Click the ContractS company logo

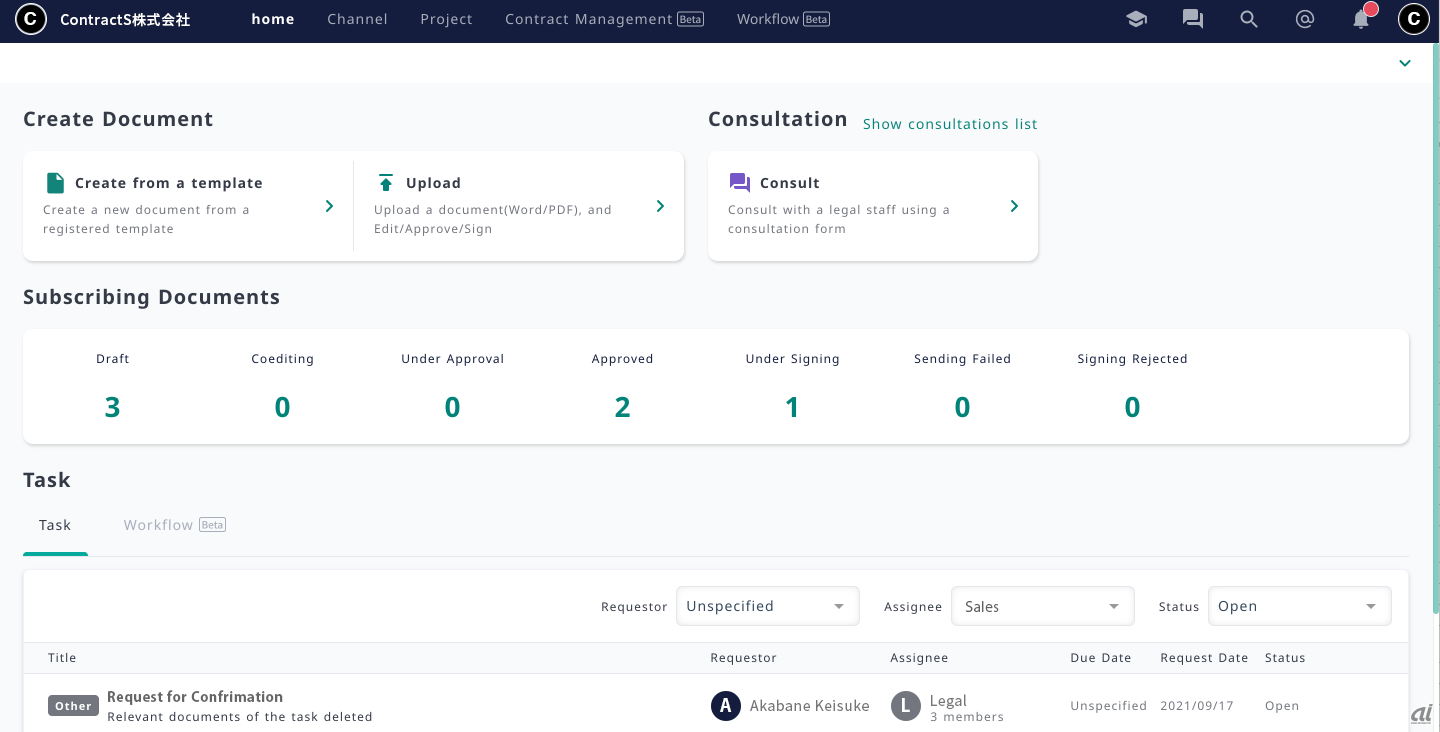click(31, 19)
